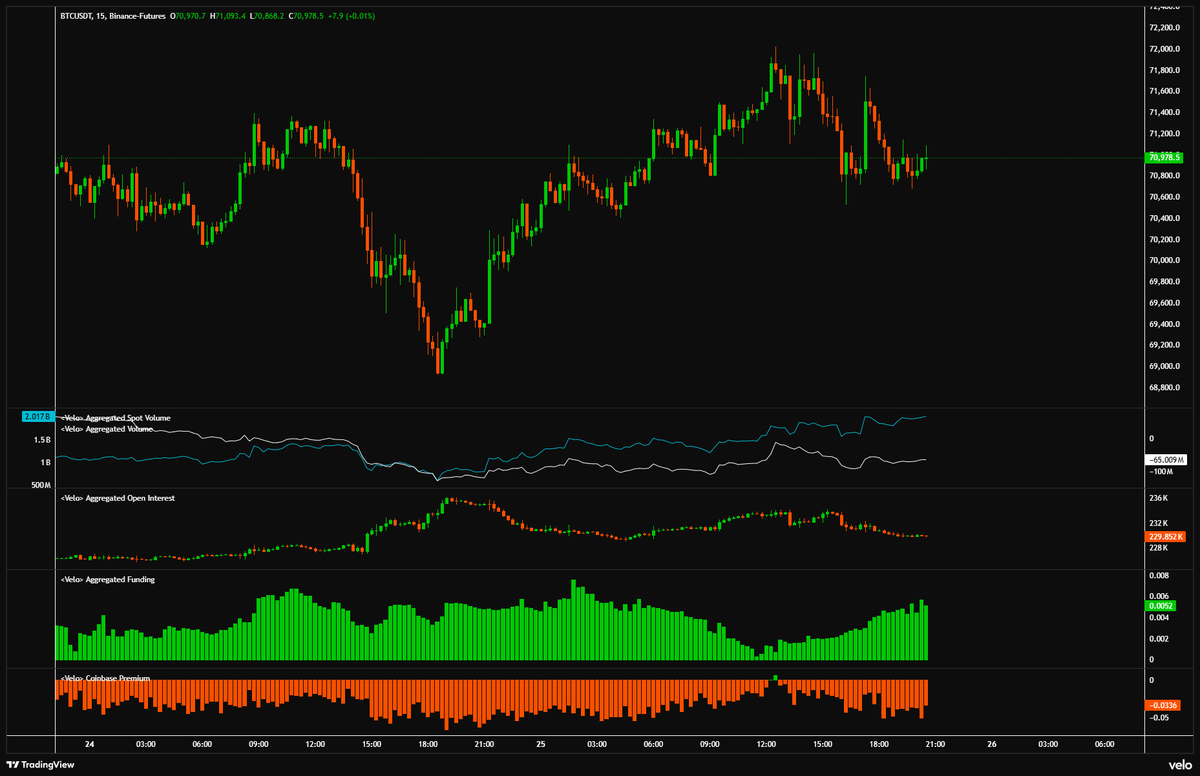The image size is (1200, 776).
Task: Click the 0.008 funding scale label
Action: 1161,576
